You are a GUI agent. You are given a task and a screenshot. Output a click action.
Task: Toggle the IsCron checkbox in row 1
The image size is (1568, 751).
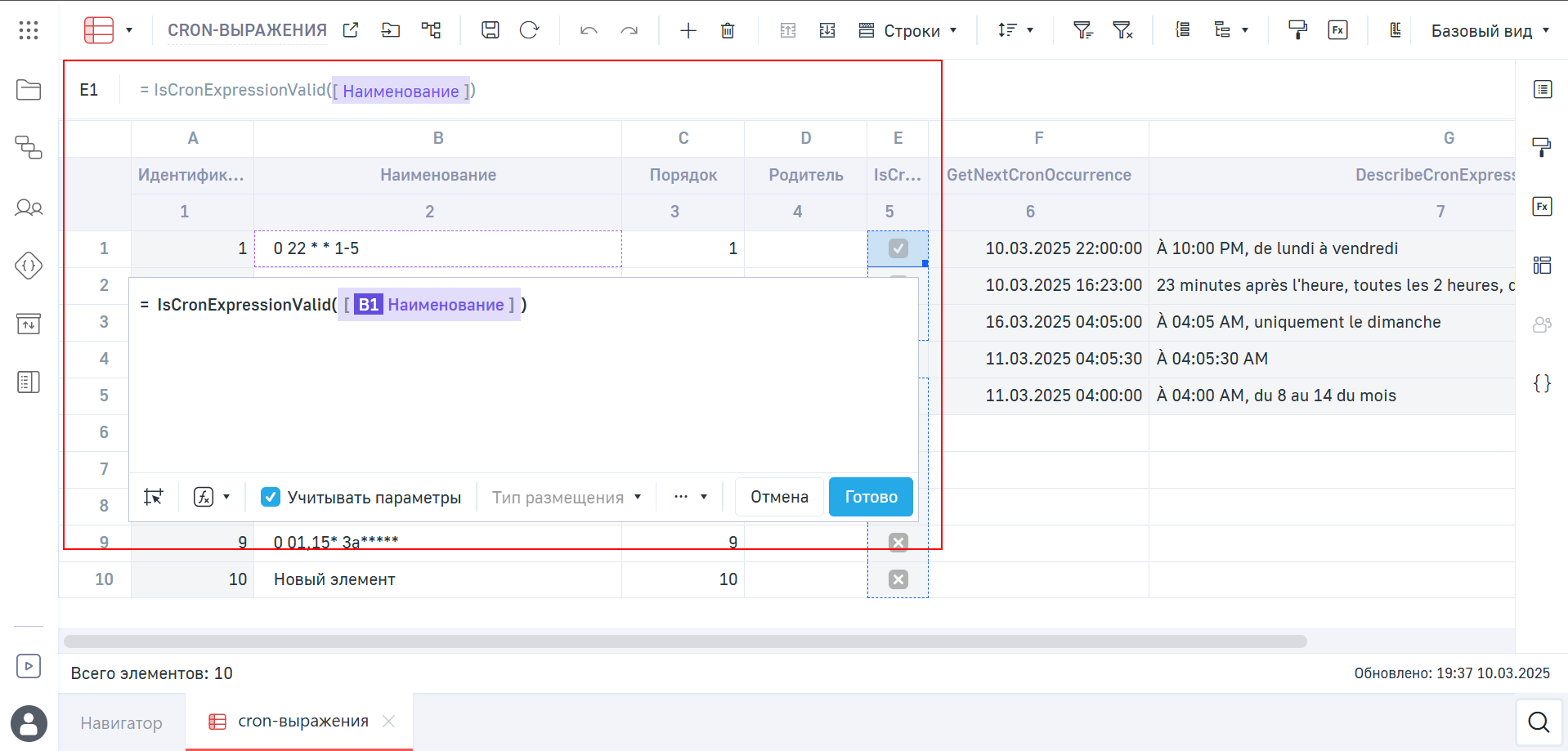coord(898,248)
